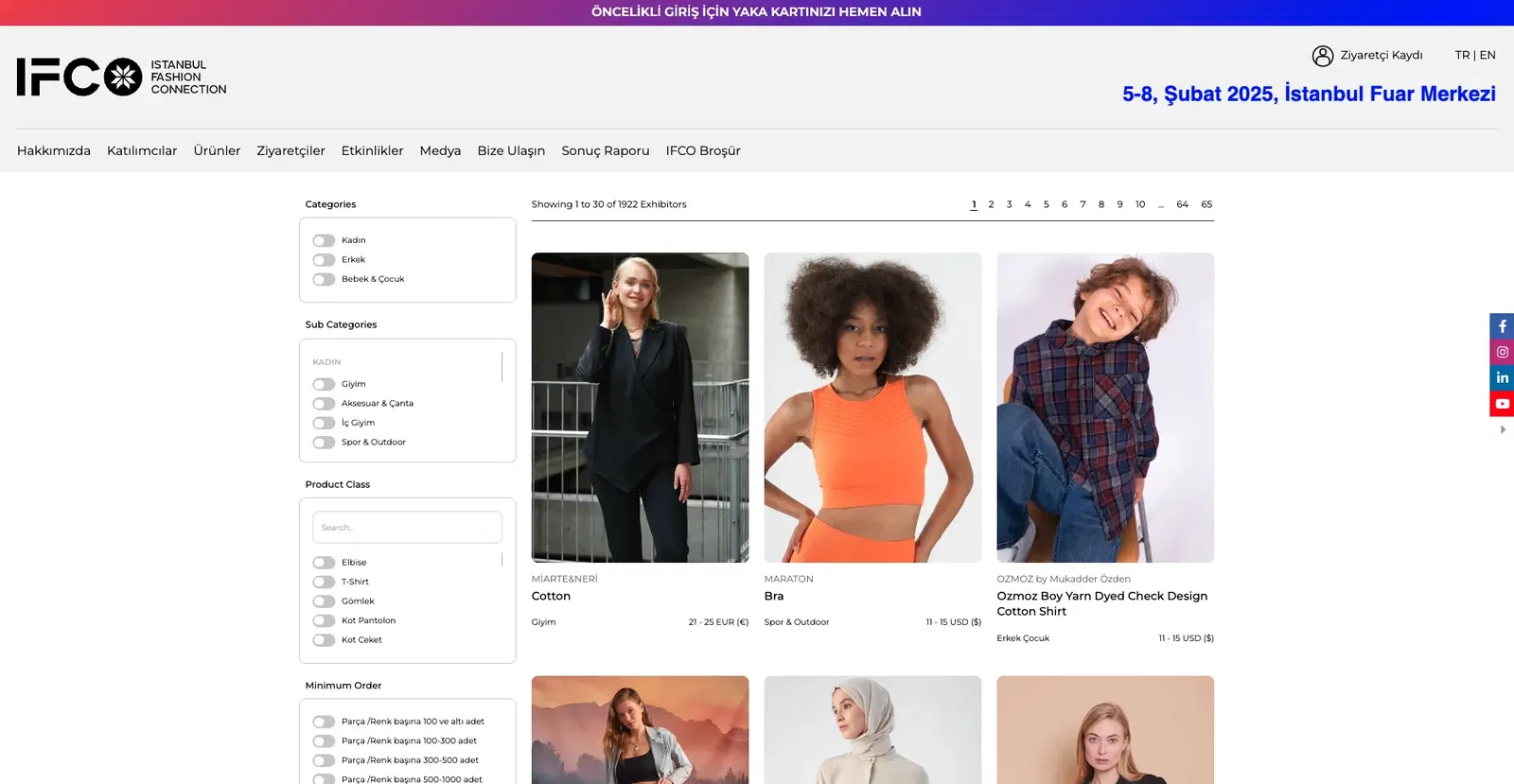The image size is (1514, 784).
Task: Toggle the Erkek category filter
Action: [324, 260]
